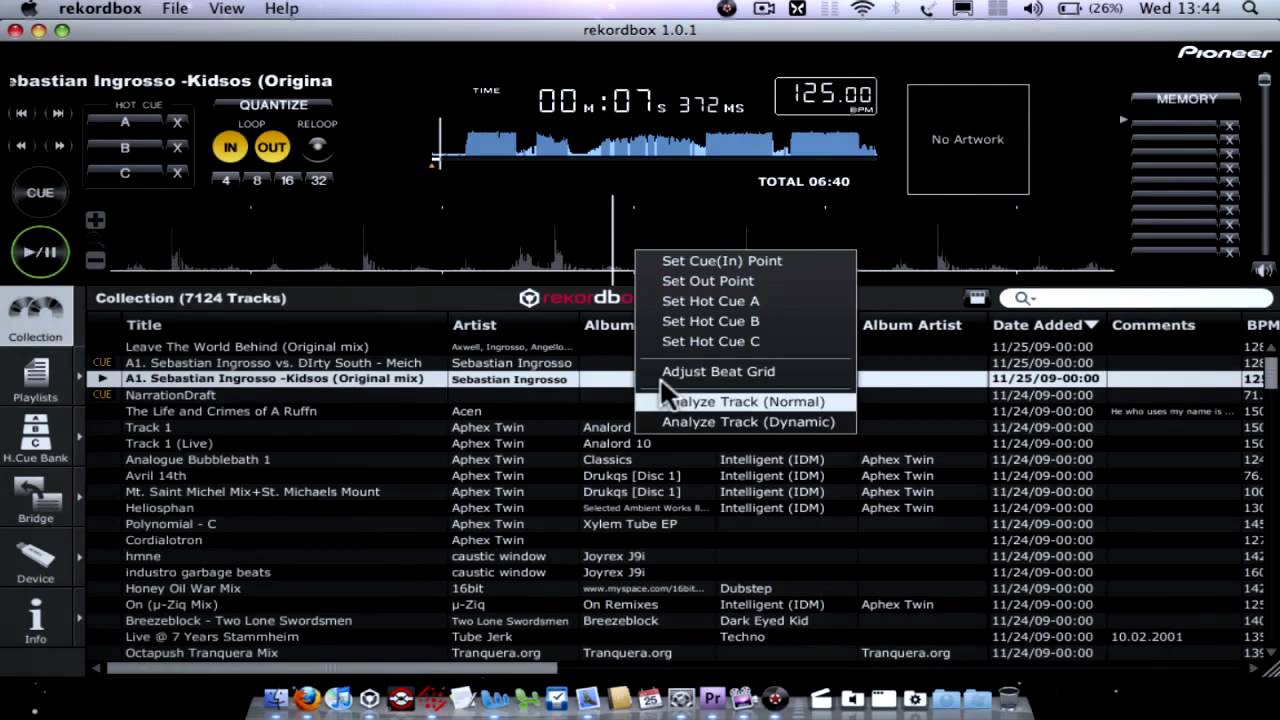Clear Hot Cue A with its X button
Viewport: 1280px width, 720px height.
click(177, 122)
